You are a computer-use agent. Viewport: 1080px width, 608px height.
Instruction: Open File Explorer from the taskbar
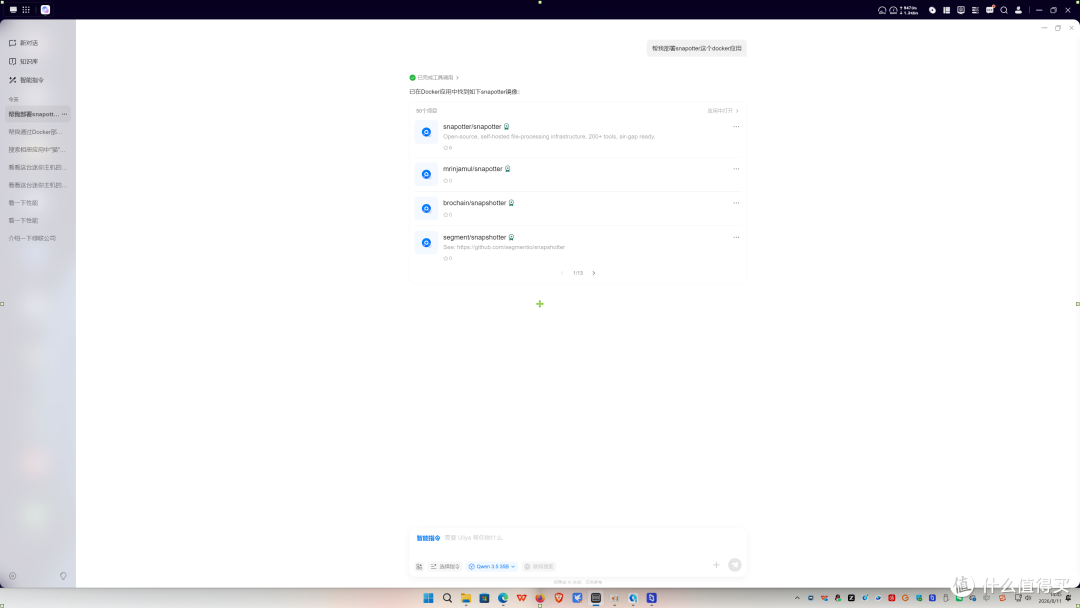pos(466,598)
